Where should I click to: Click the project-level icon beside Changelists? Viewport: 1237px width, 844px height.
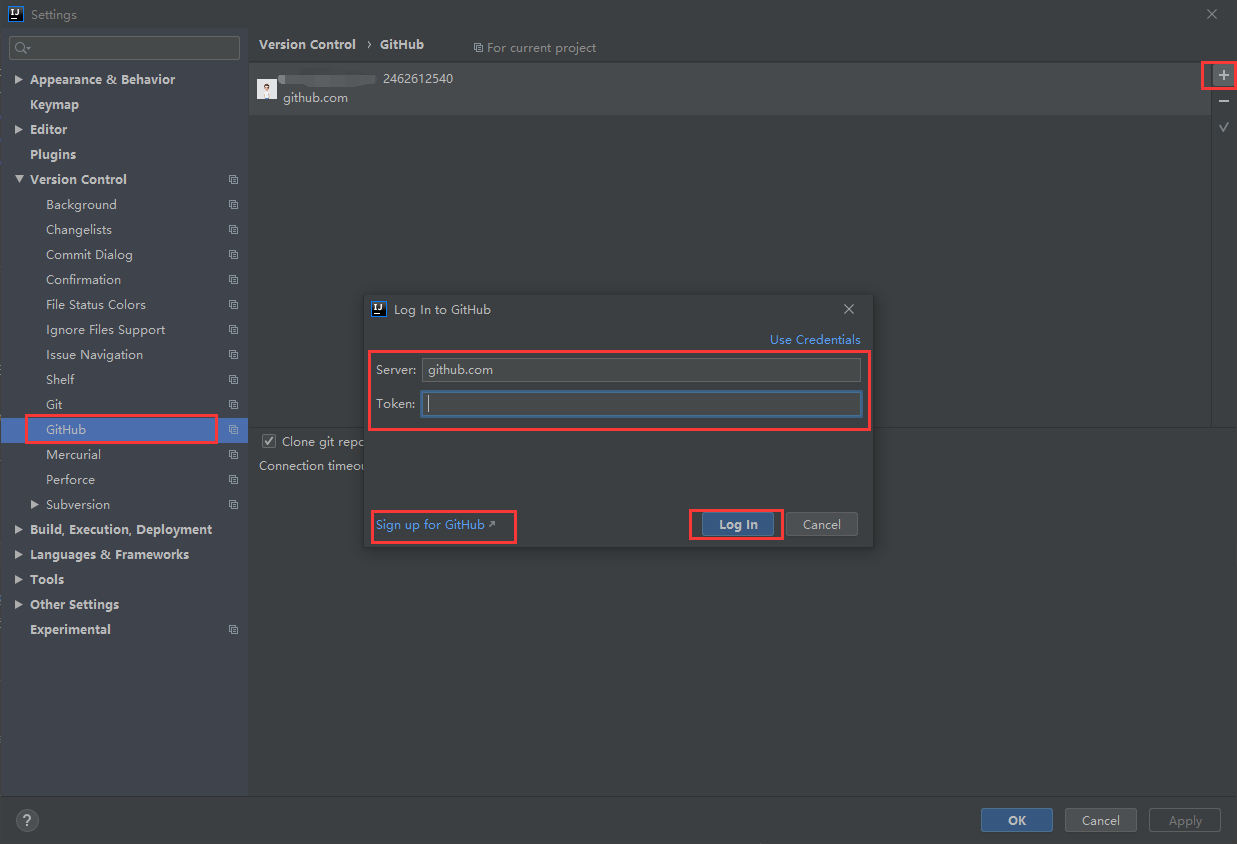(233, 230)
